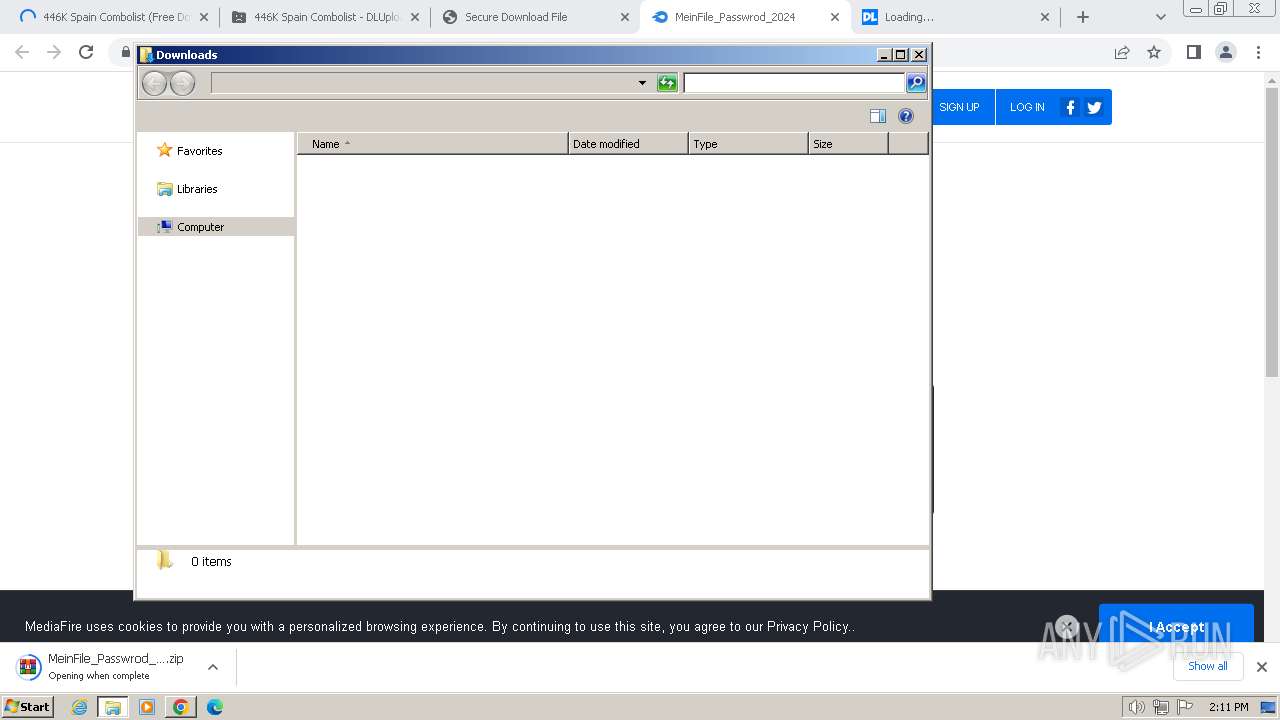The height and width of the screenshot is (720, 1280).
Task: Maximize the Downloads explorer window
Action: point(900,55)
